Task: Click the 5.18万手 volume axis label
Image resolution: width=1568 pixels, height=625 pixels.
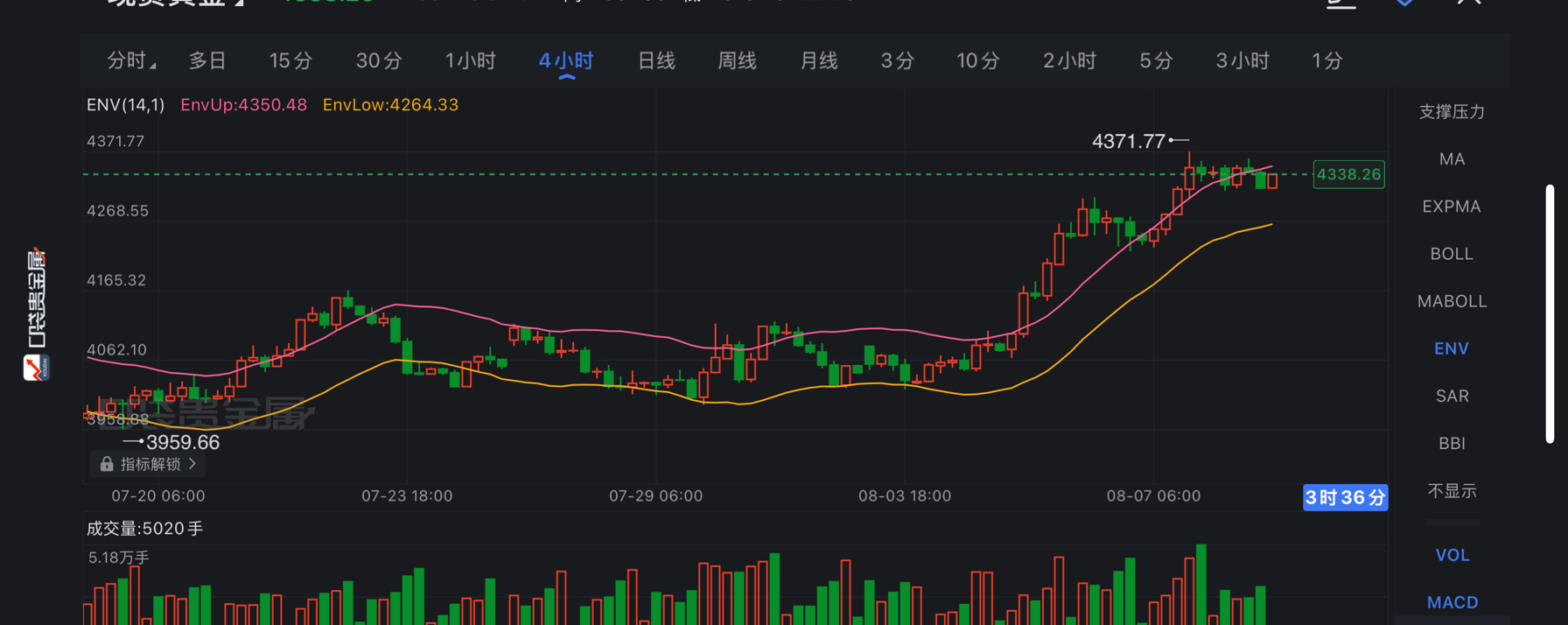Action: 118,558
